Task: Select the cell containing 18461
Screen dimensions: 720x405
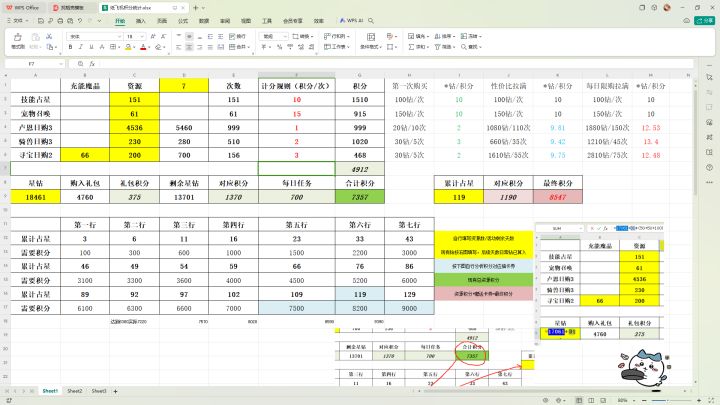Action: pos(35,197)
